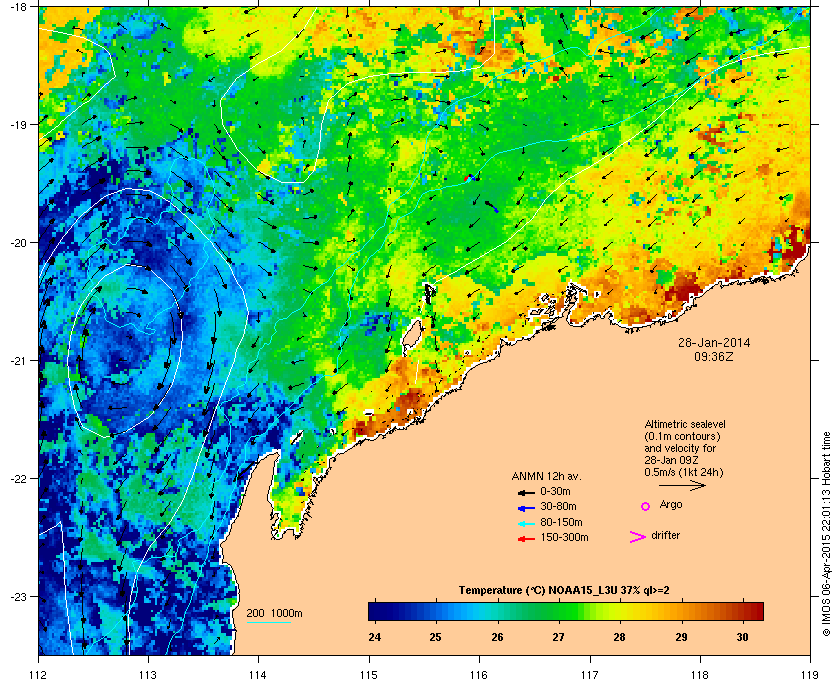Click longitude axis label 113
The width and height of the screenshot is (840, 680).
tap(148, 674)
